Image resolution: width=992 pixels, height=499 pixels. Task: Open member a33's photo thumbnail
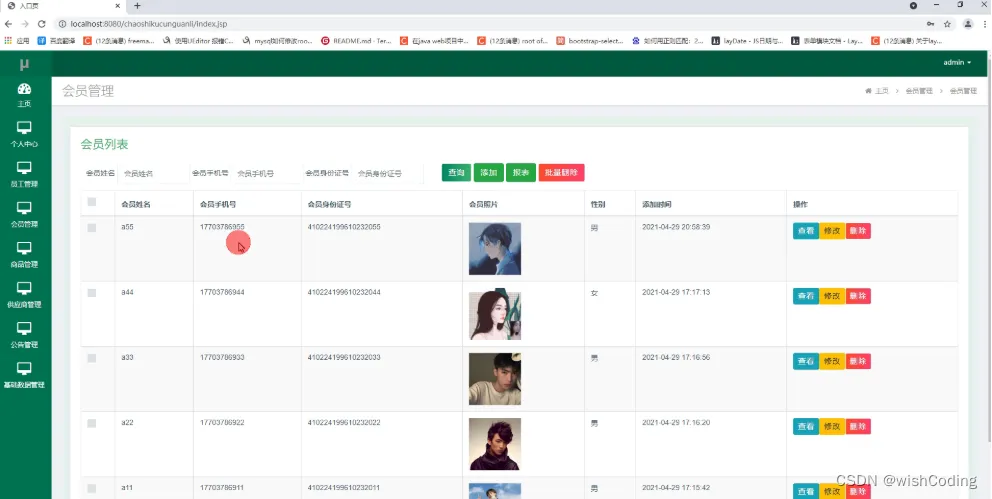point(495,379)
